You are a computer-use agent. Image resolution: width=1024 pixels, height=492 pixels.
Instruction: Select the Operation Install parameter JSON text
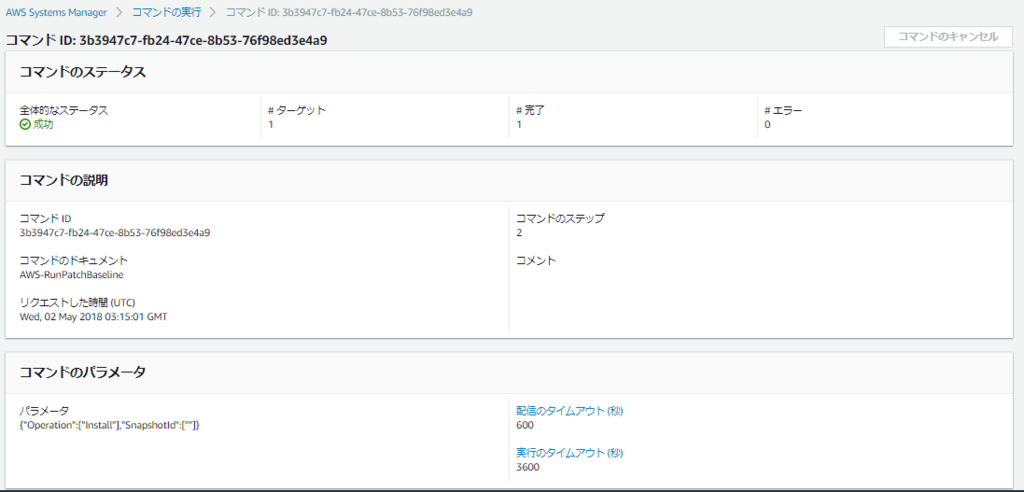[x=110, y=425]
